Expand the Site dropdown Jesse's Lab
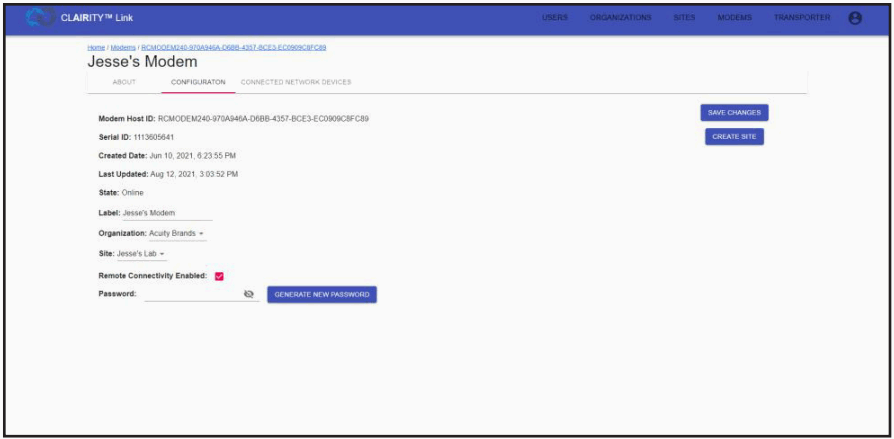 coord(141,253)
